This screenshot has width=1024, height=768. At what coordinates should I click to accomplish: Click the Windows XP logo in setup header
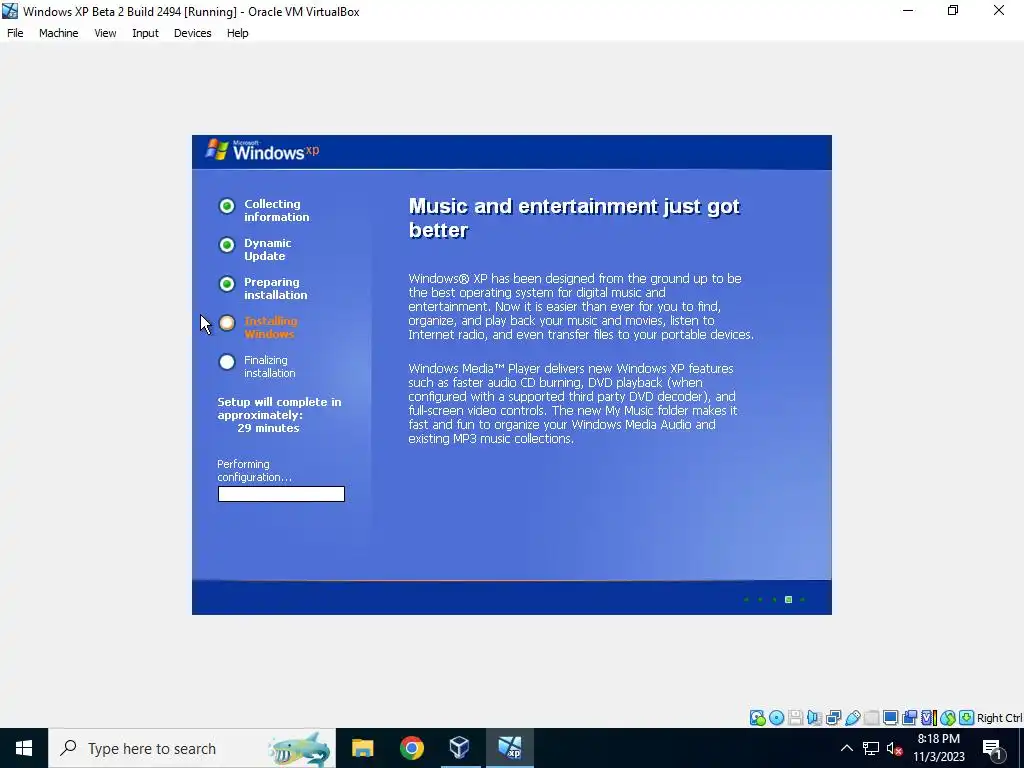(x=263, y=150)
